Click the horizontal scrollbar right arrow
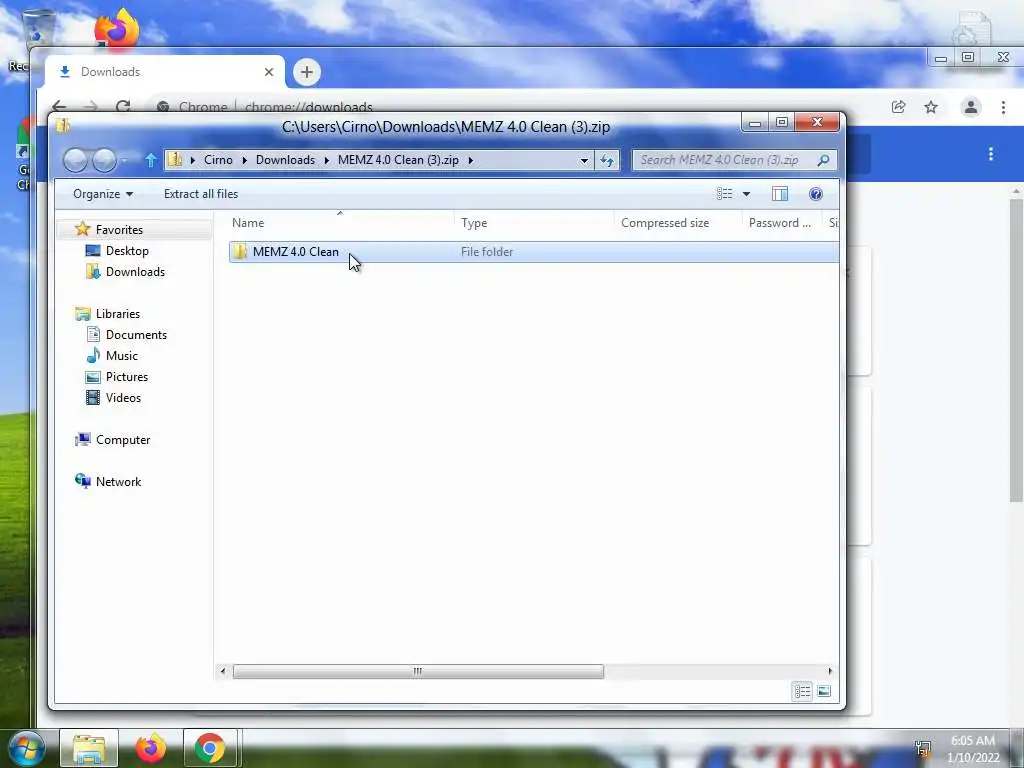 pyautogui.click(x=830, y=671)
